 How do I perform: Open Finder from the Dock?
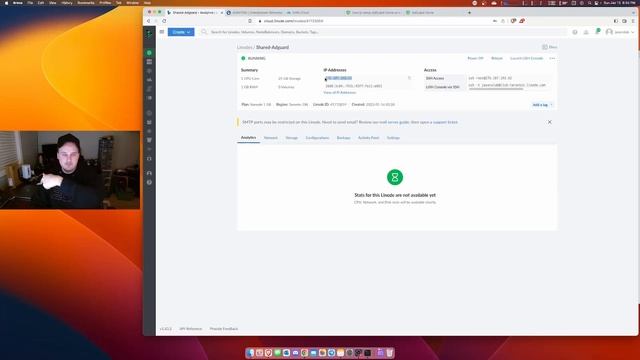250,353
